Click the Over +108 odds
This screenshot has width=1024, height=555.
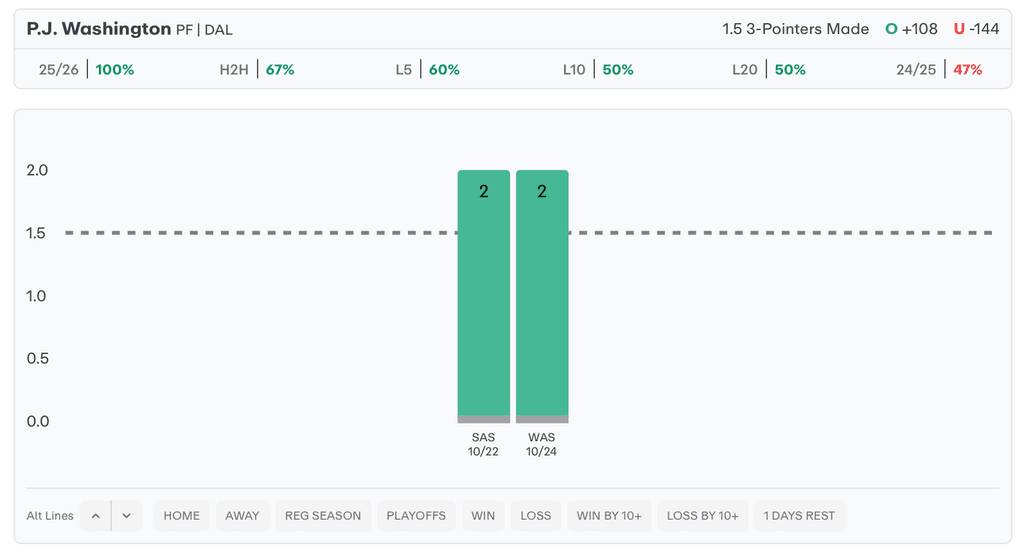pos(911,29)
